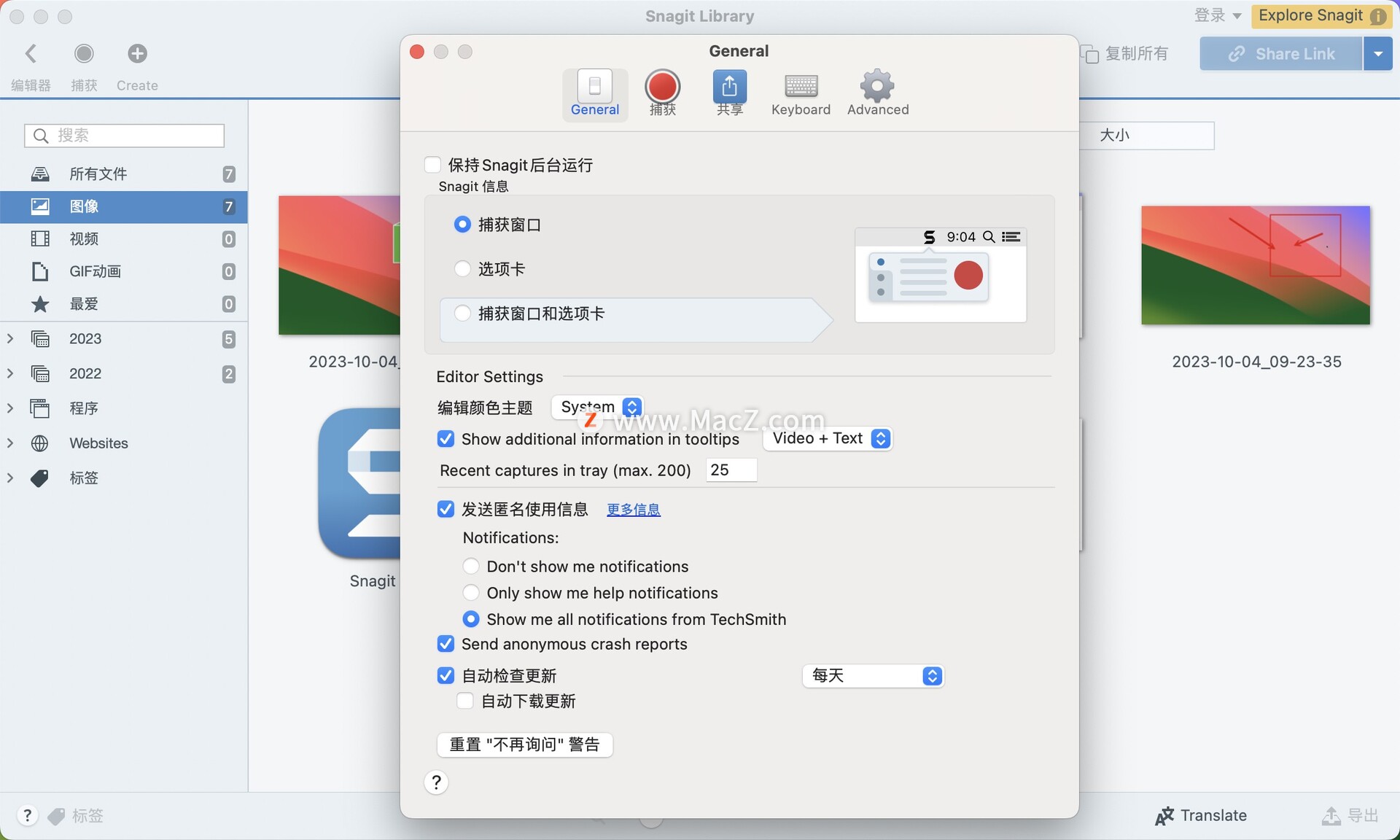The height and width of the screenshot is (840, 1400).
Task: Select the 选项卡 radio option
Action: 462,269
